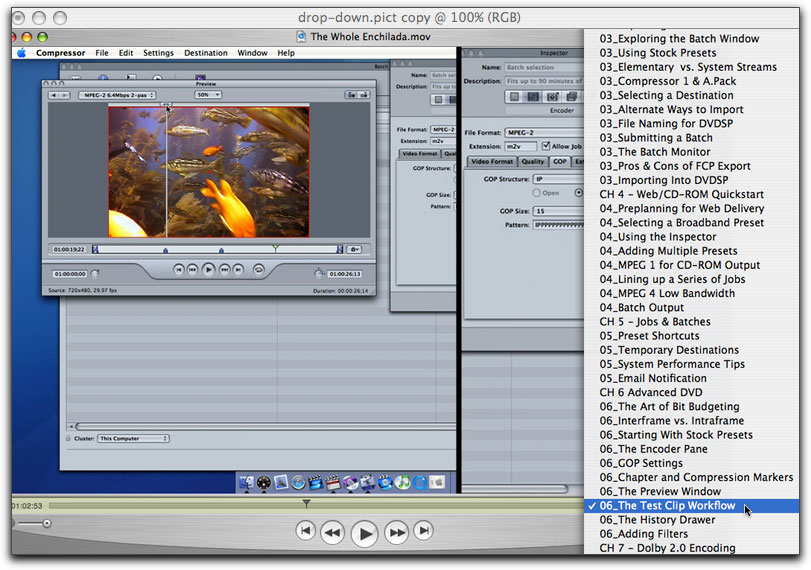Viewport: 811px width, 570px height.
Task: Click the output view button in Preview top-right
Action: pos(364,95)
